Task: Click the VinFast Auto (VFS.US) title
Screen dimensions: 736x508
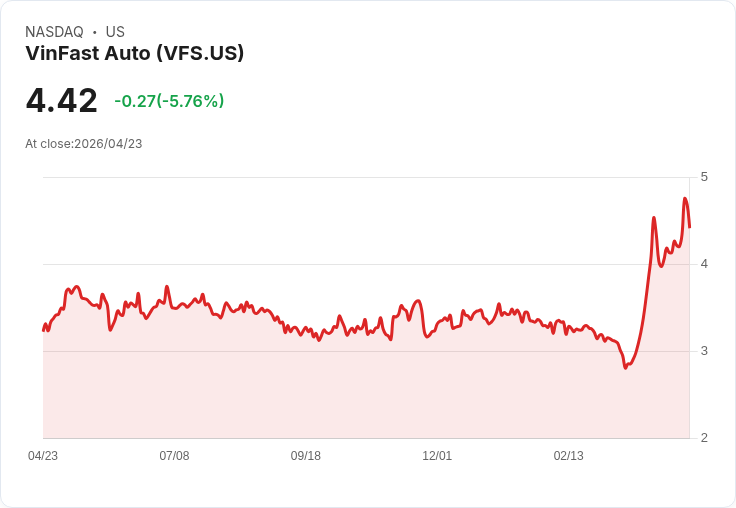Action: click(x=135, y=54)
